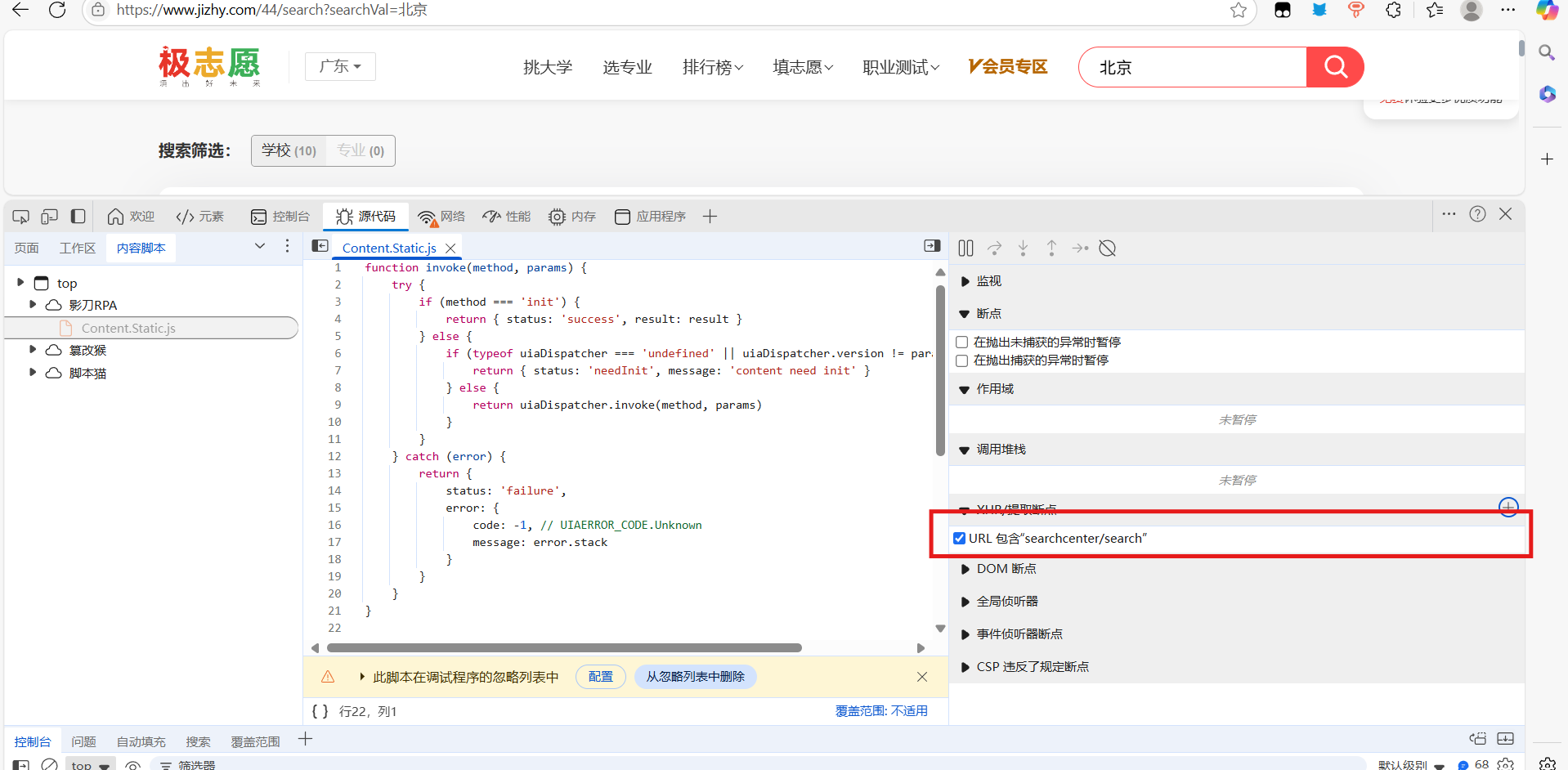Click the red search magnifier button
1568x770 pixels.
[1335, 67]
